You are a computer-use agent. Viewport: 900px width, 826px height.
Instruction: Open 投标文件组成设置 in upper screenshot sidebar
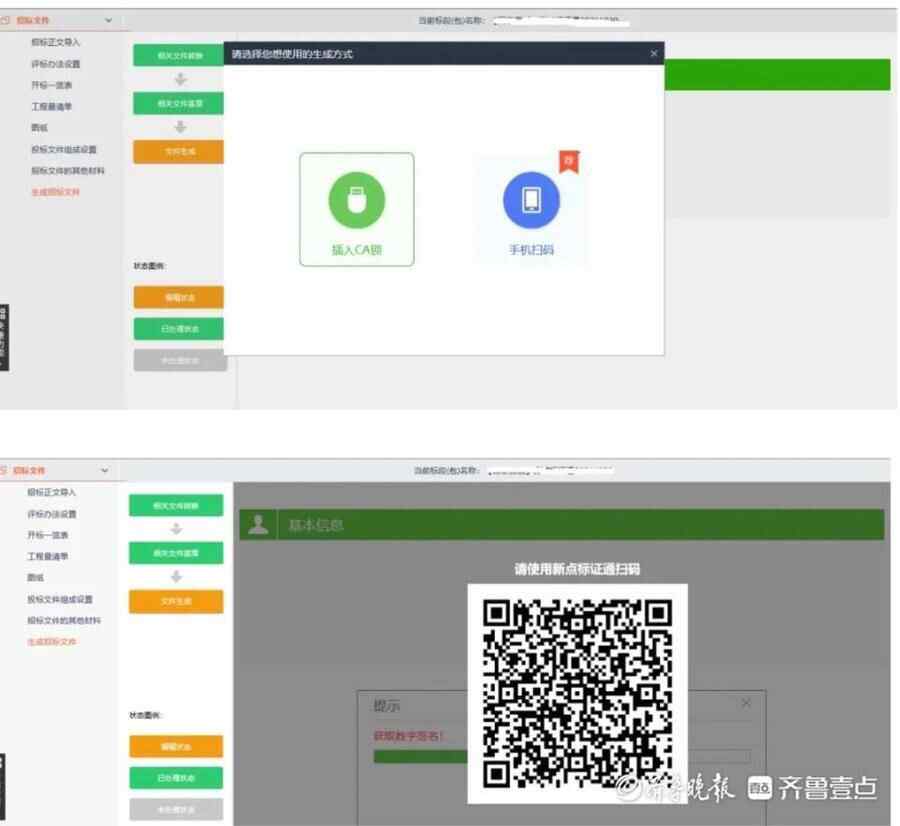point(64,149)
